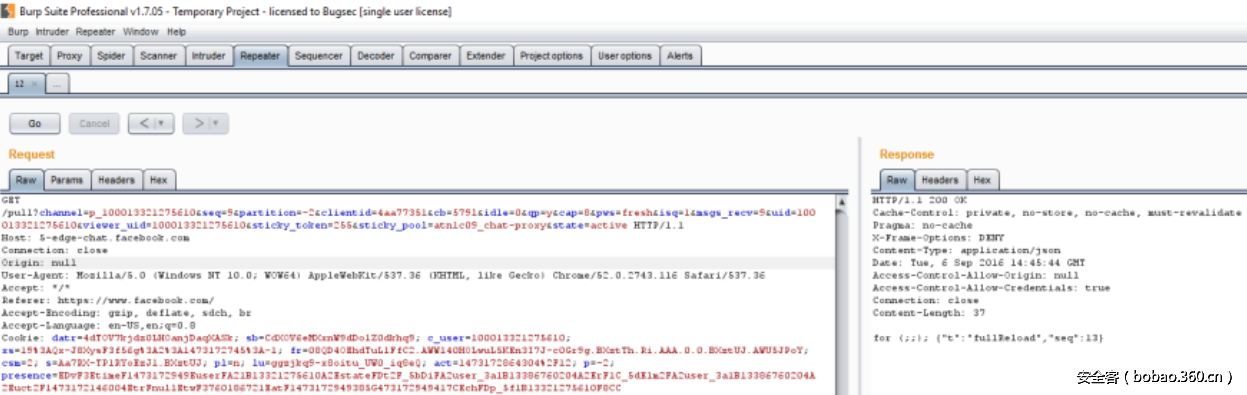Open the Window menu

tap(141, 32)
